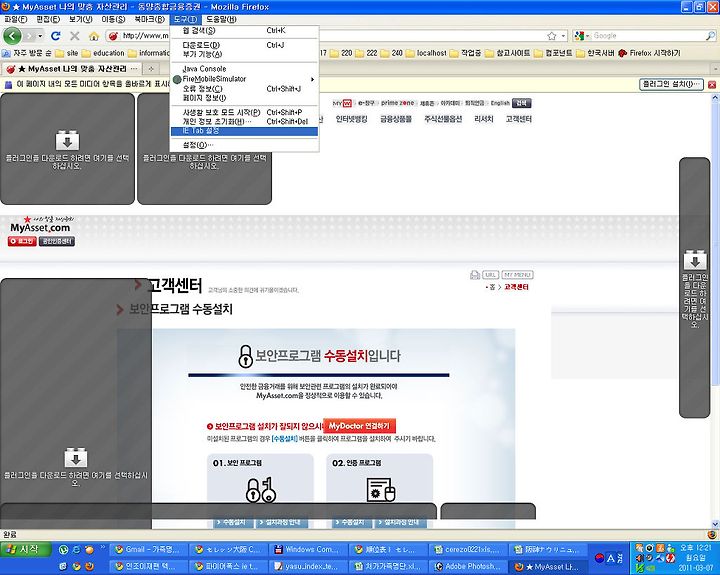Click the page print icon
This screenshot has width=720, height=575.
click(x=475, y=275)
